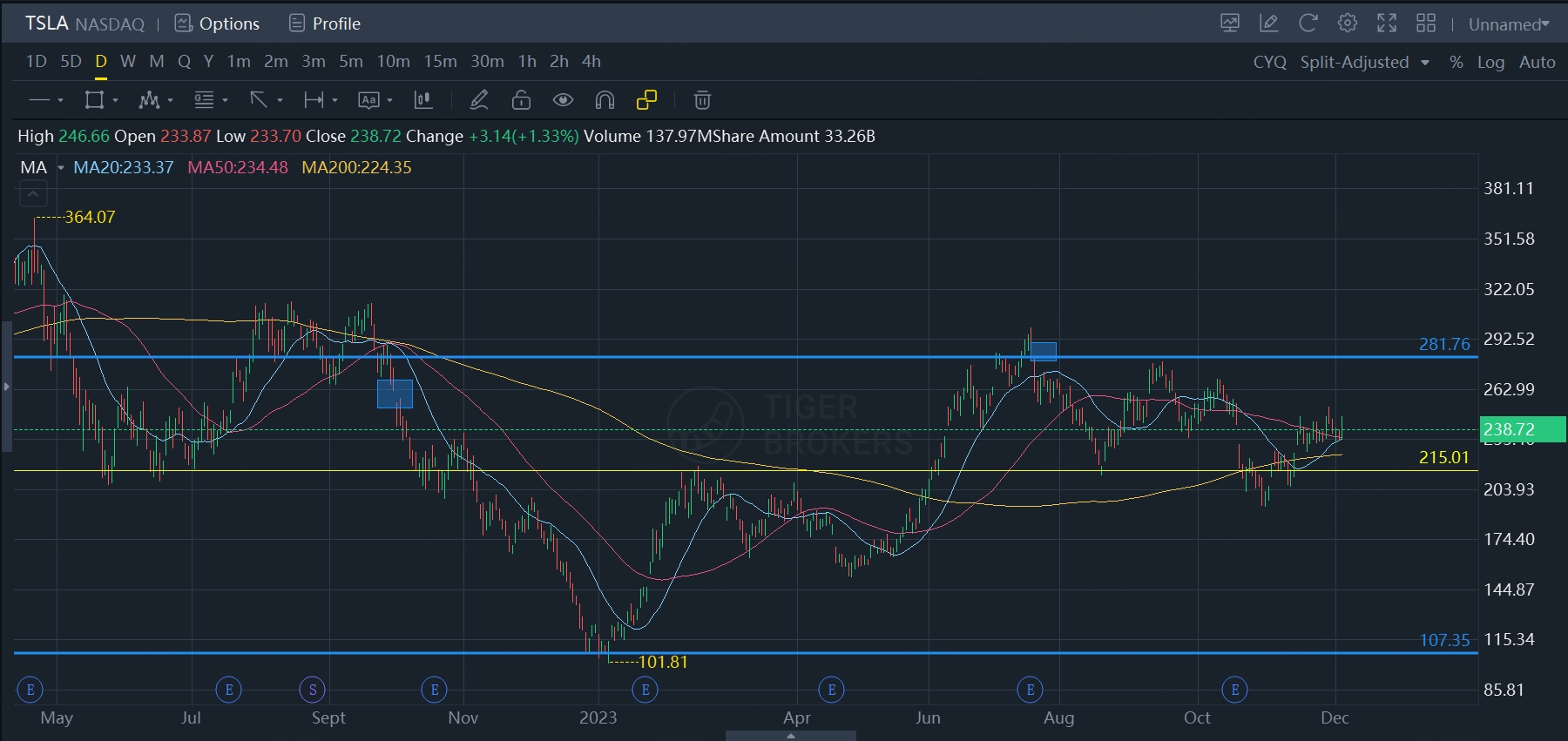This screenshot has height=741, width=1568.
Task: Switch to the W weekly timeframe
Action: 128,61
